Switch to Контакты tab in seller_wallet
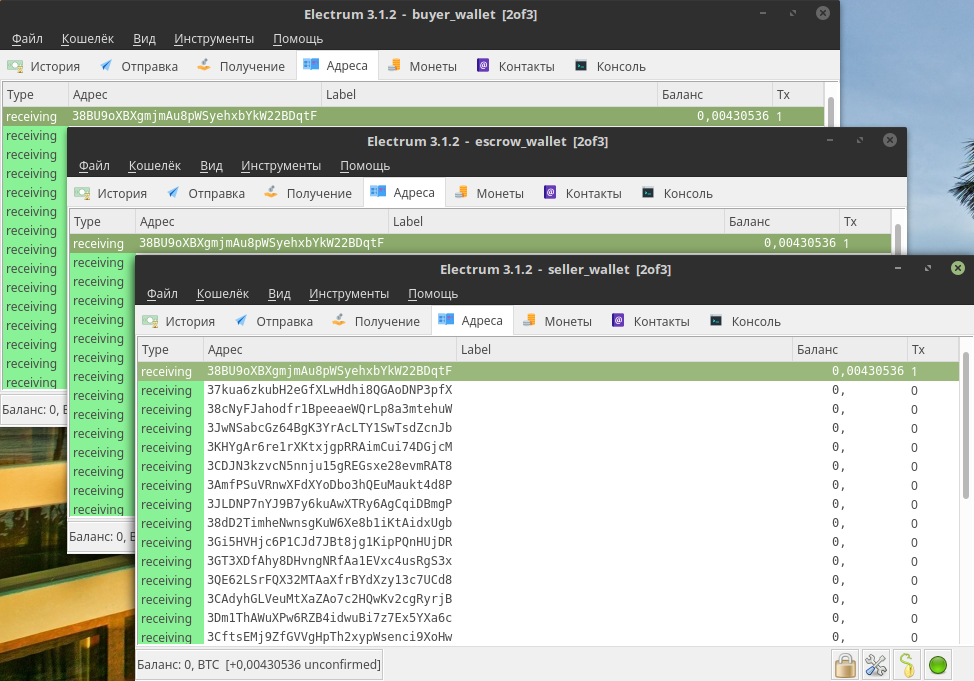This screenshot has height=681, width=974. 651,321
